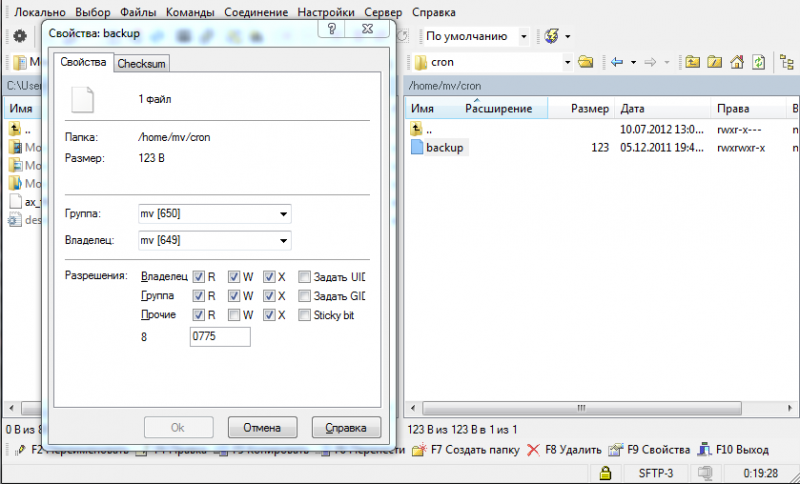Click the session lightning globe icon
This screenshot has height=484, width=800.
click(x=551, y=37)
